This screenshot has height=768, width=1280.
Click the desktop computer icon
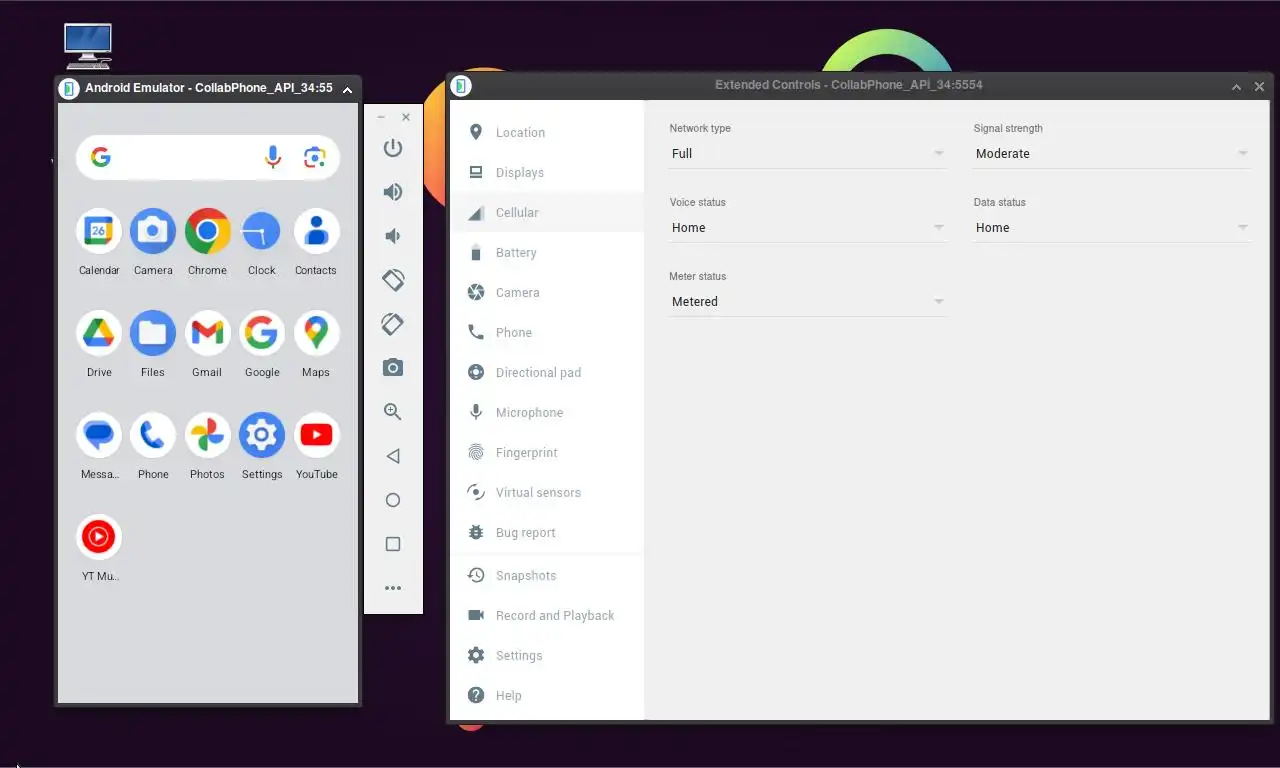pyautogui.click(x=88, y=46)
